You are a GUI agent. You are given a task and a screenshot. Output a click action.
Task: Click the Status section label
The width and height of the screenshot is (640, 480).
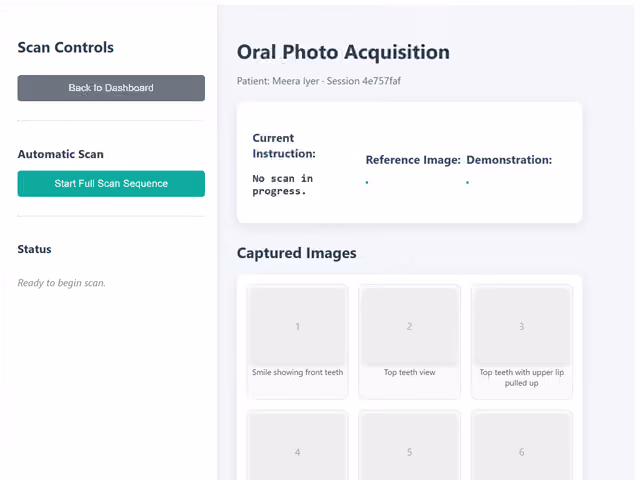[34, 249]
